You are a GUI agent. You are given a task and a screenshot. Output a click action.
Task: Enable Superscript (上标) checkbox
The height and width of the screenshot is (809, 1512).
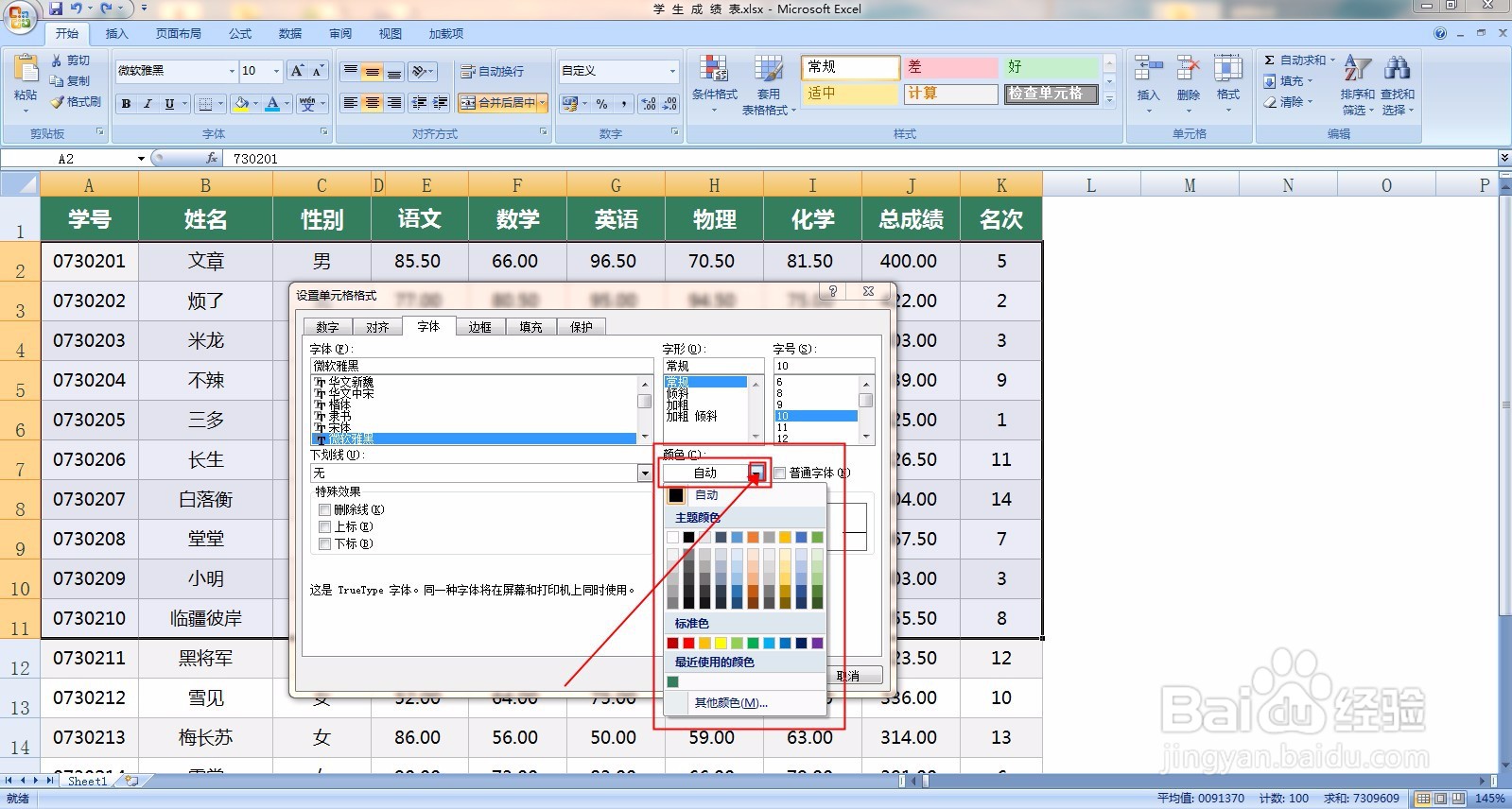pyautogui.click(x=324, y=526)
